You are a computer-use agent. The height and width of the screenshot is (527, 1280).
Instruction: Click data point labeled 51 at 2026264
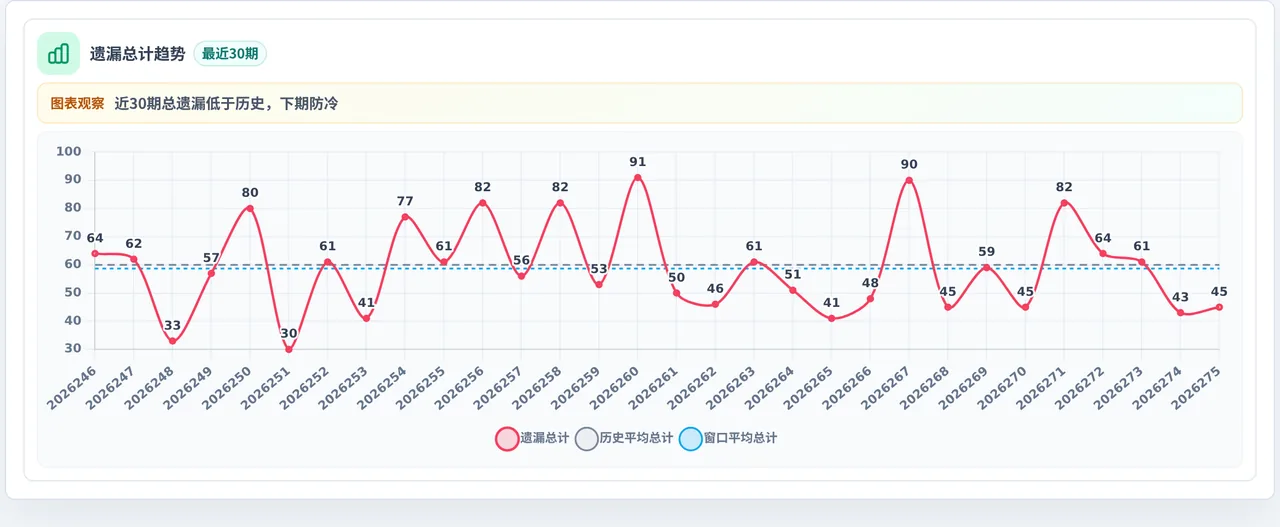(x=793, y=290)
